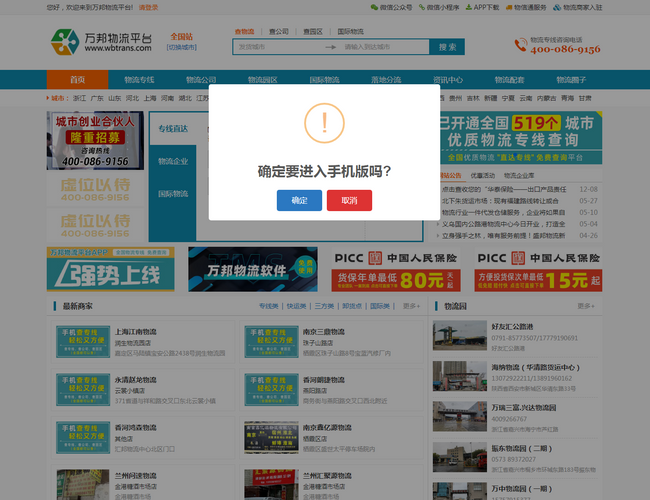
Task: Open the 首页 home menu item
Action: click(78, 80)
